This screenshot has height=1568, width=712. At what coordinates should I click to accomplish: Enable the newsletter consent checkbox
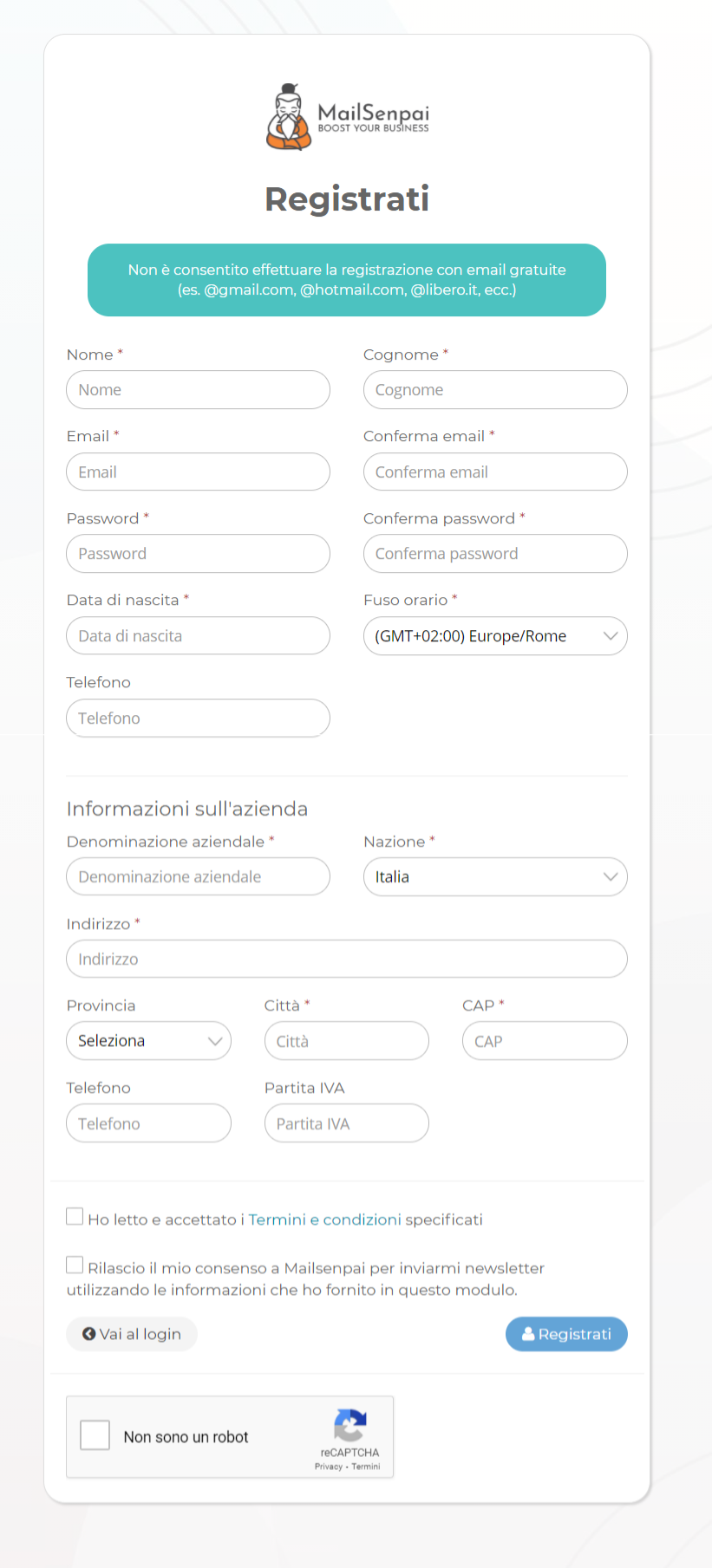click(x=75, y=1265)
